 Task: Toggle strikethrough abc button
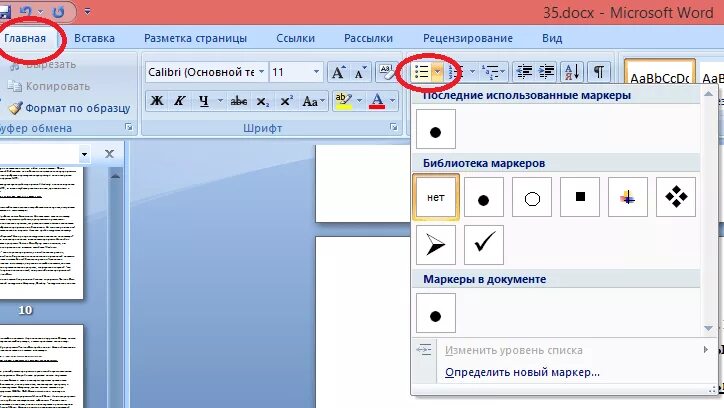[x=239, y=101]
